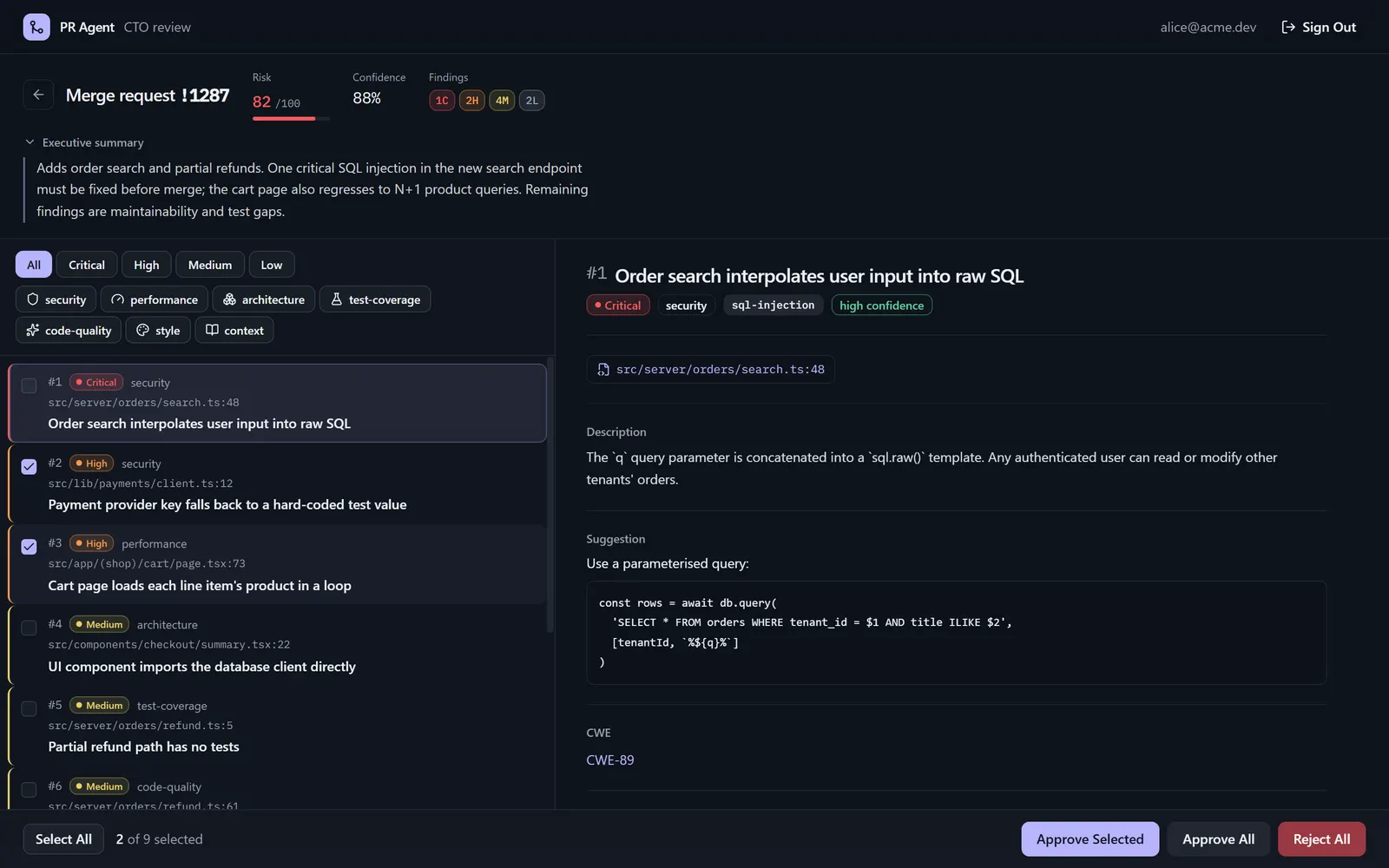Click the Approve All button

click(x=1218, y=839)
